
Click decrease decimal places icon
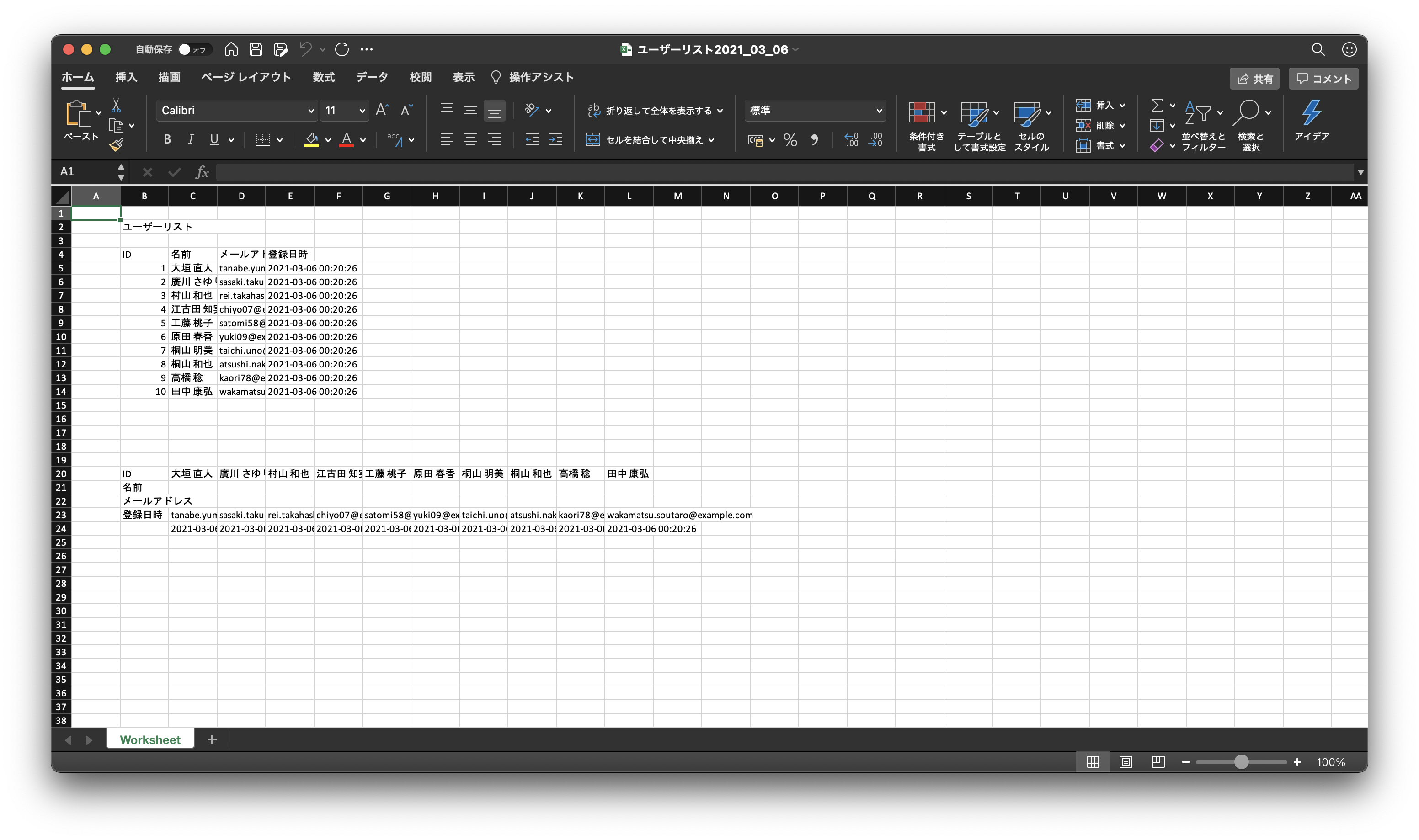[875, 140]
